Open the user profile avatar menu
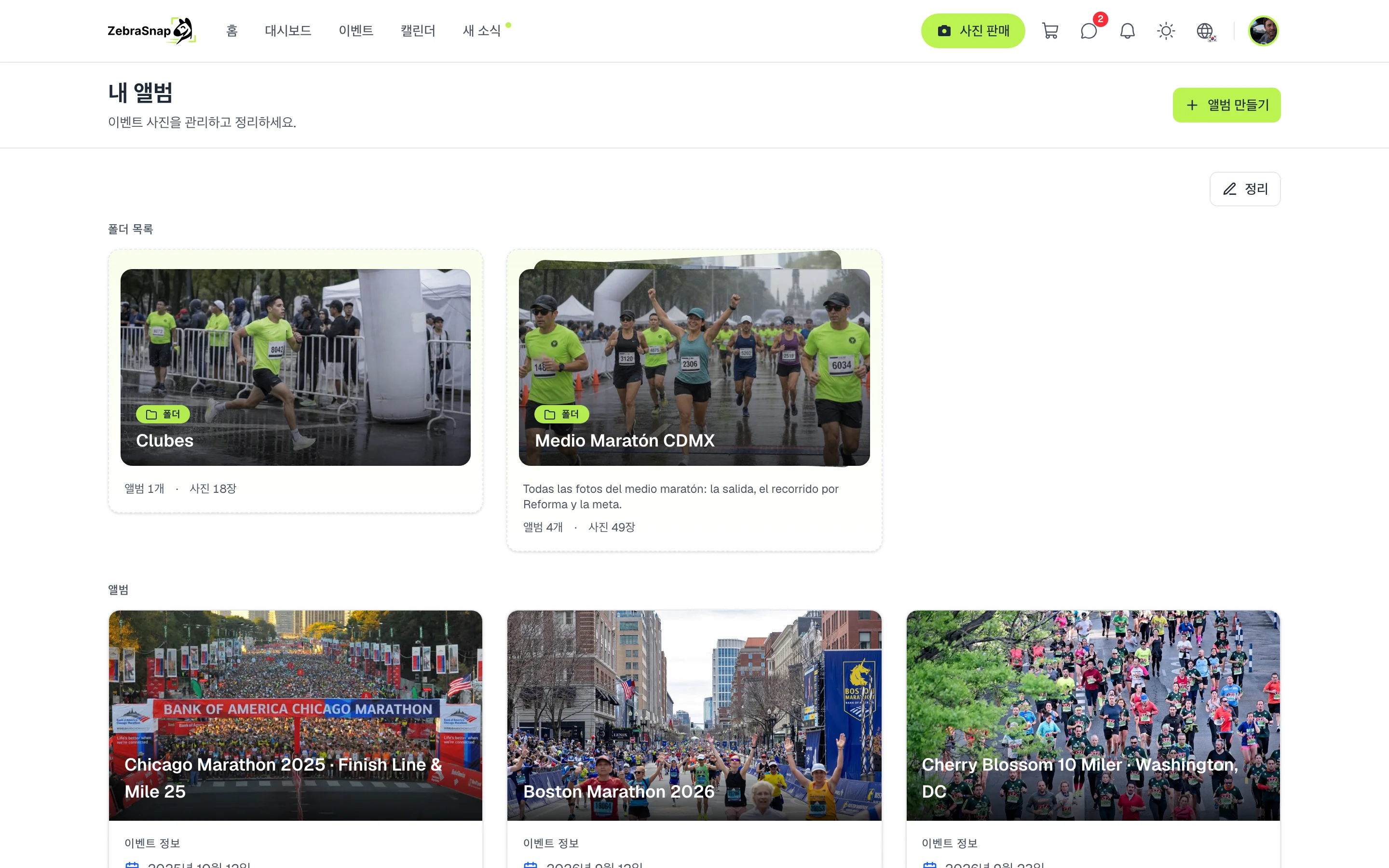The image size is (1389, 868). [1263, 31]
